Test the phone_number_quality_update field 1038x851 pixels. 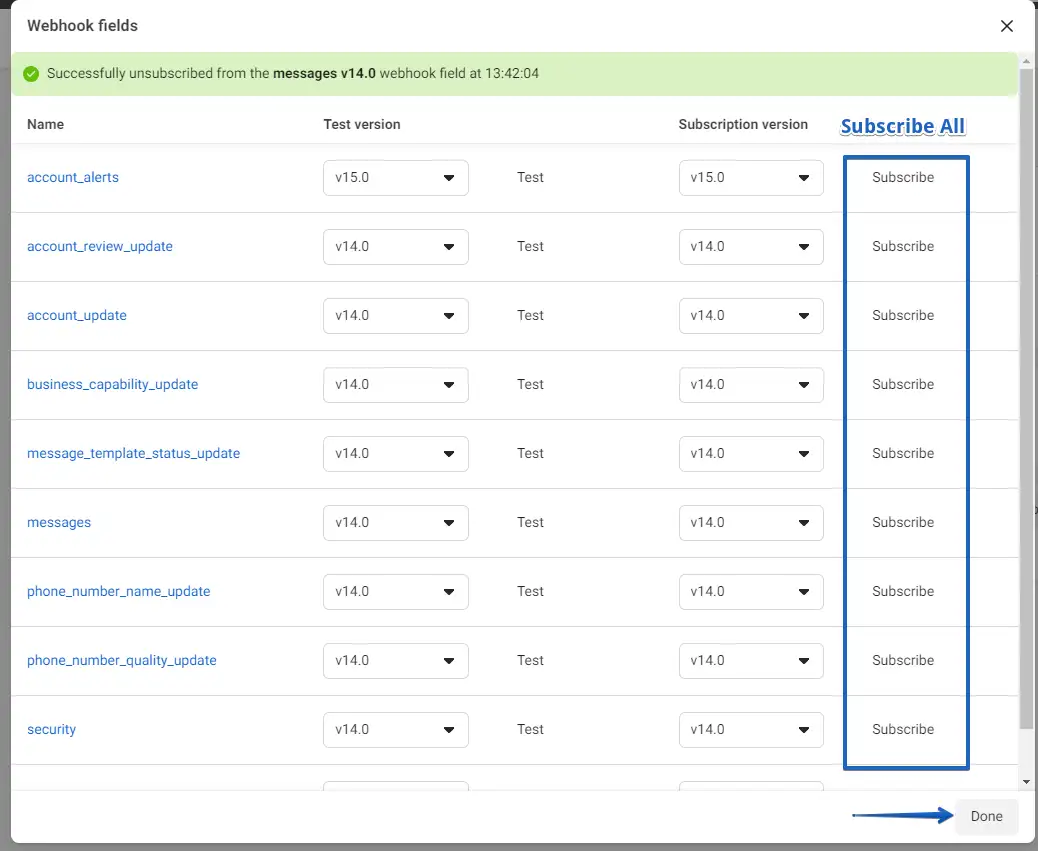(530, 661)
